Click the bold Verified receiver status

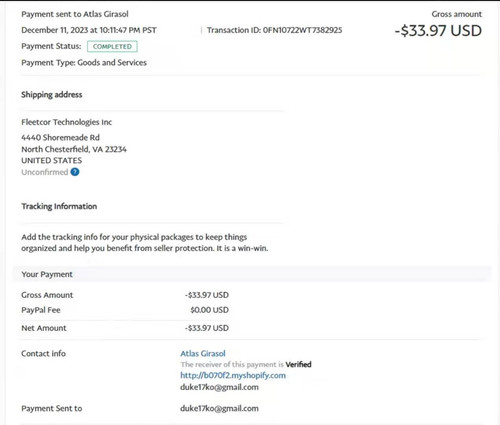[x=298, y=364]
